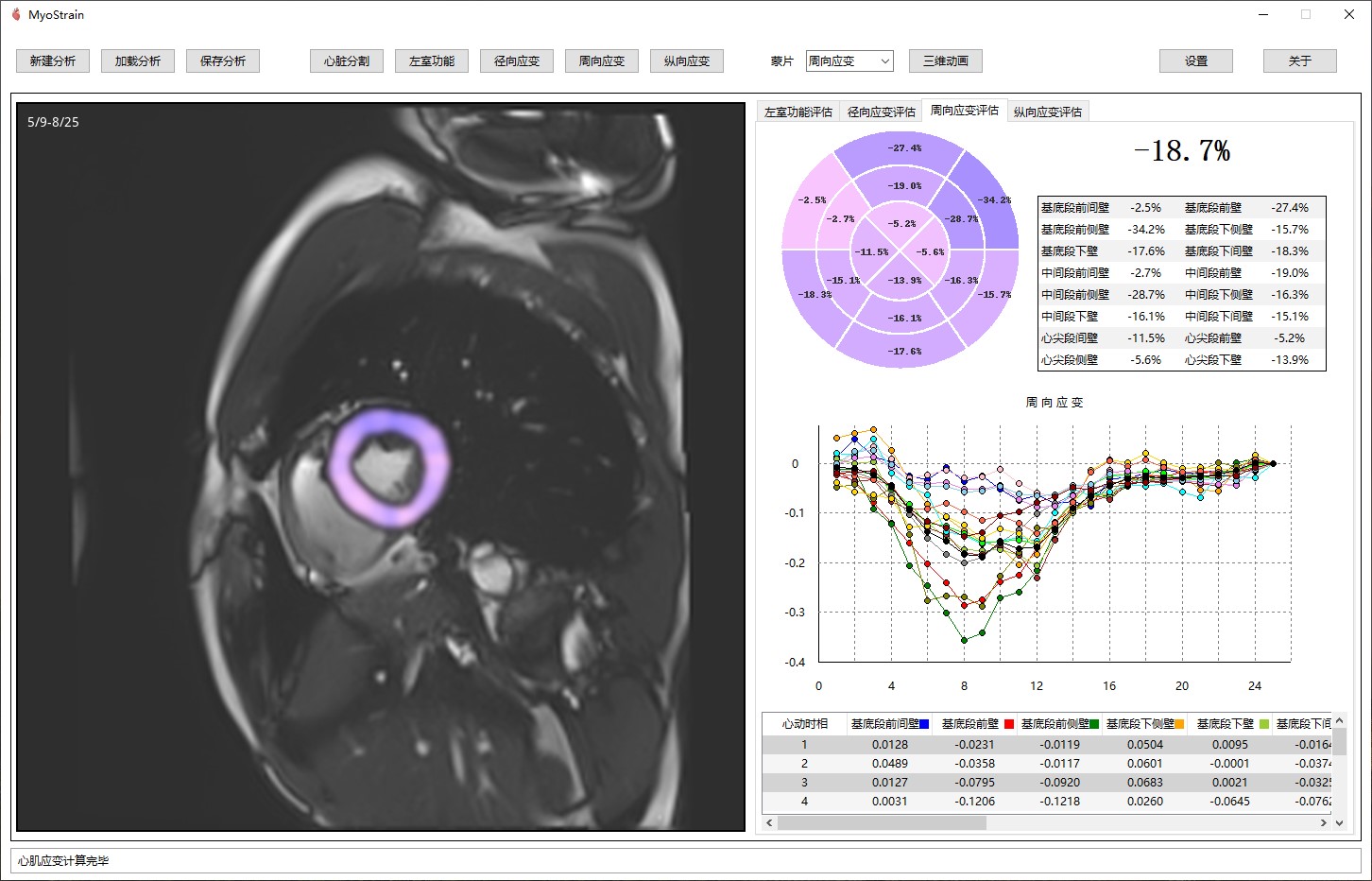Image resolution: width=1372 pixels, height=881 pixels.
Task: Open 左室功能 left ventricle function
Action: 432,61
